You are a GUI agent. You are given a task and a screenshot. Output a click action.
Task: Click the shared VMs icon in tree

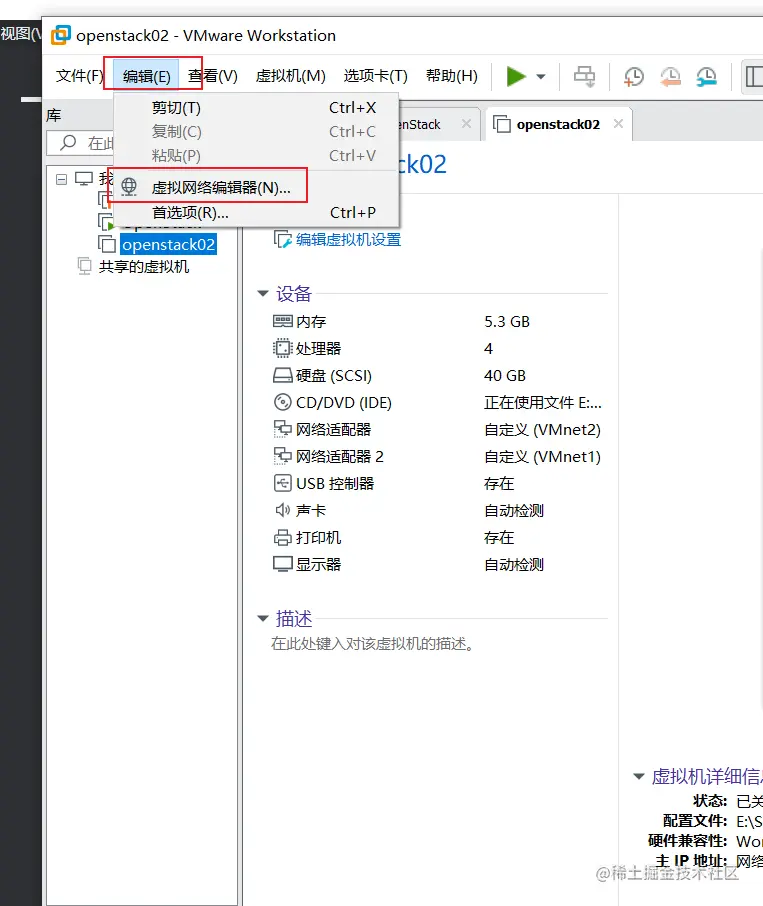tap(84, 266)
